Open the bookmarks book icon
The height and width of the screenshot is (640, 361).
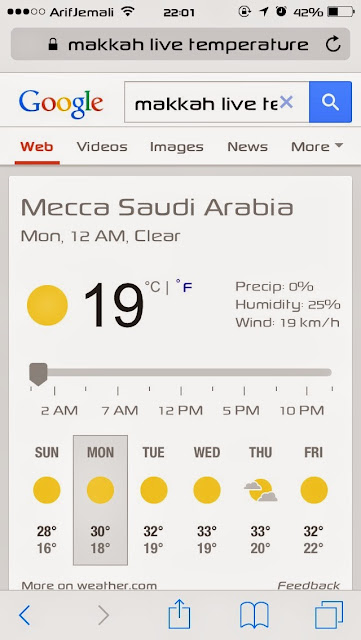[254, 615]
